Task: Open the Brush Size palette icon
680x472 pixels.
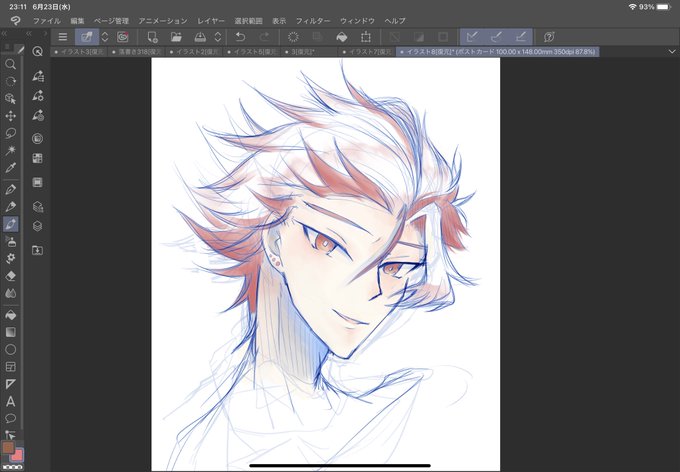Action: pyautogui.click(x=38, y=115)
